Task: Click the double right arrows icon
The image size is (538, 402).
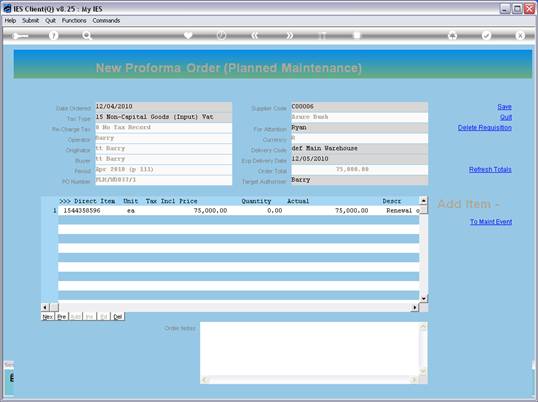Action: tap(290, 36)
